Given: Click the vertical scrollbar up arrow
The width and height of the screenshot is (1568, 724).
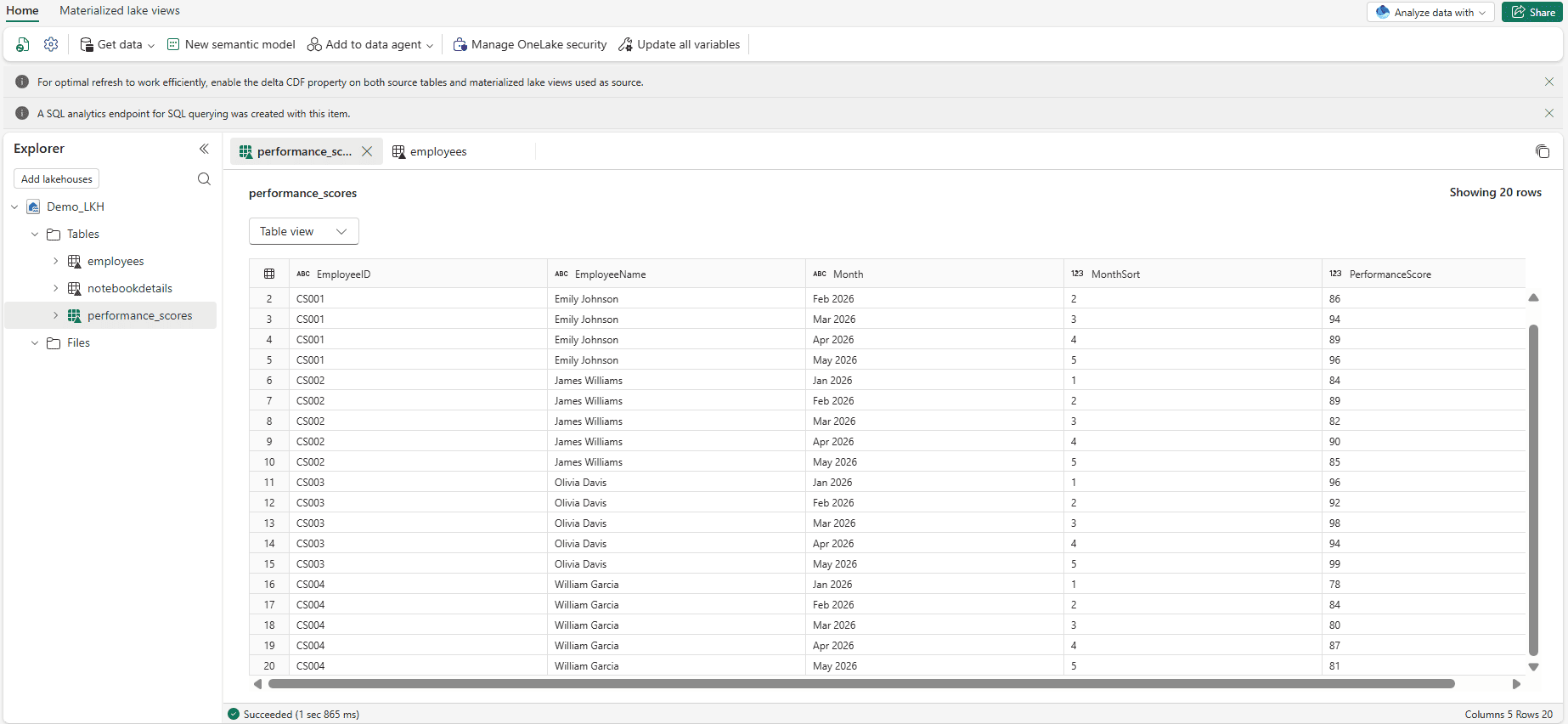Looking at the screenshot, I should point(1533,298).
